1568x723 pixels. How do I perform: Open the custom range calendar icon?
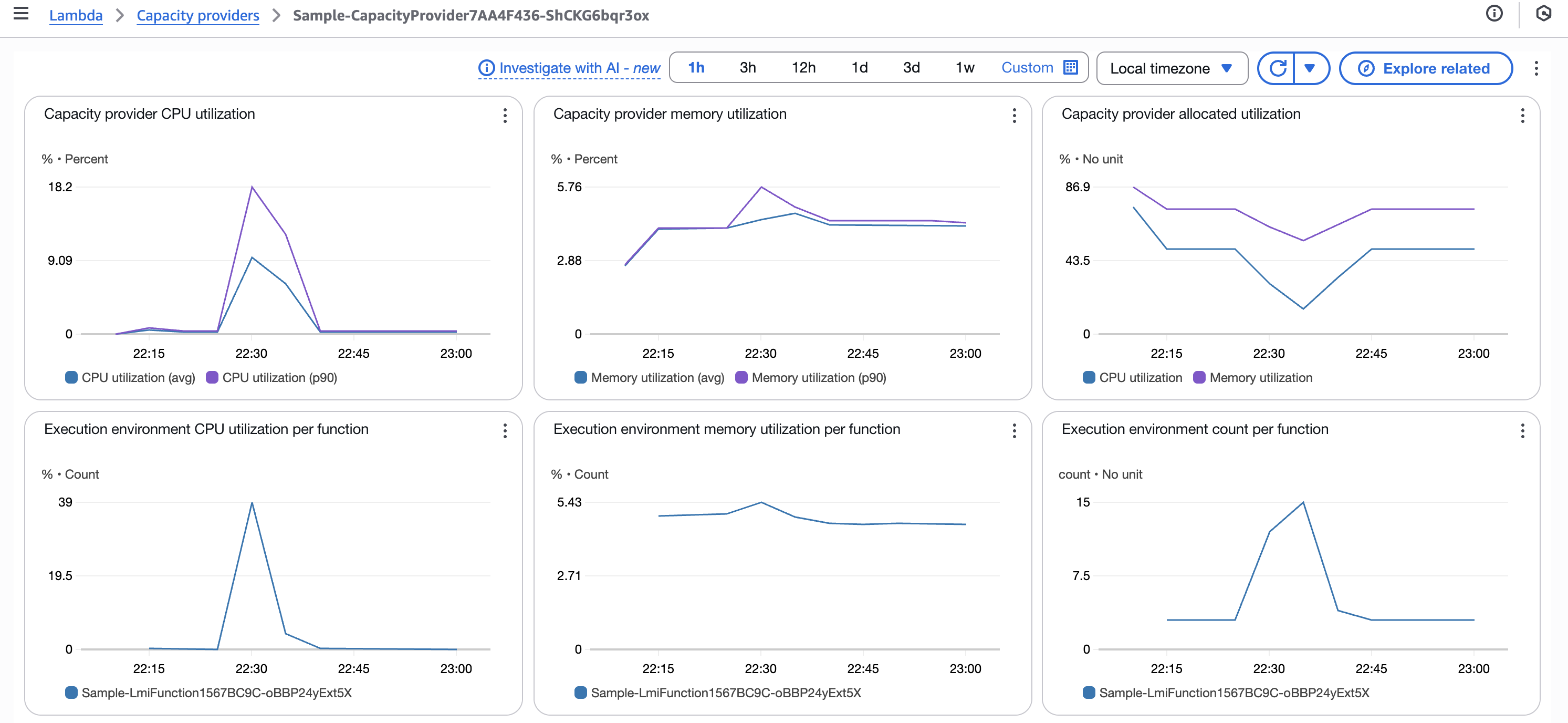pos(1070,68)
